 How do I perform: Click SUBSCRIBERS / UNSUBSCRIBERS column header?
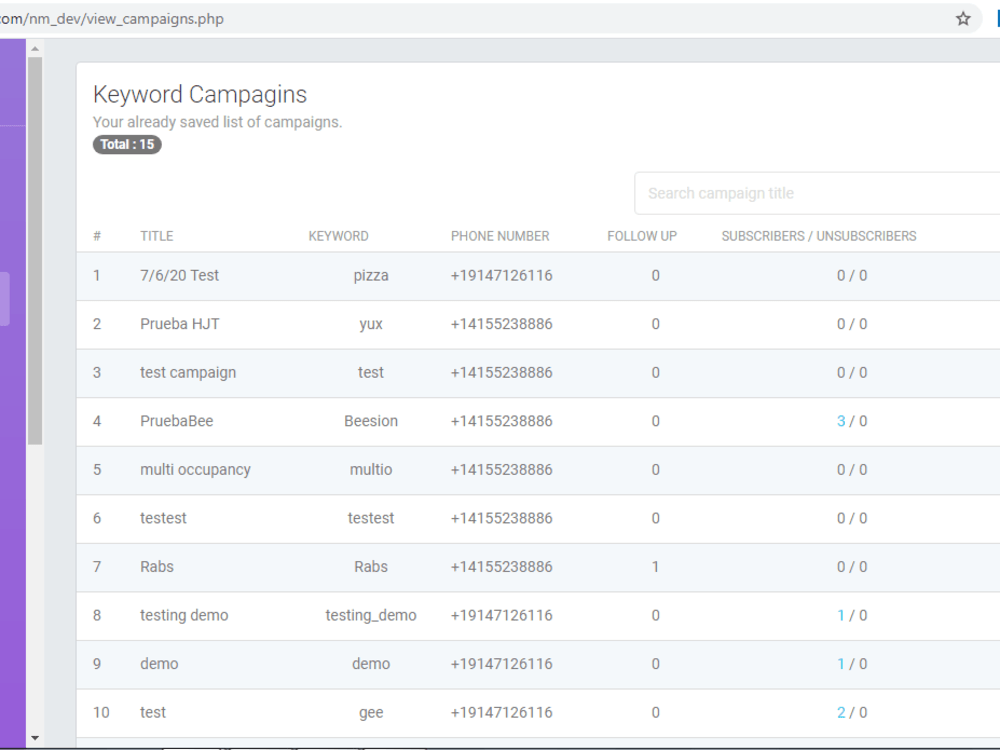click(819, 236)
